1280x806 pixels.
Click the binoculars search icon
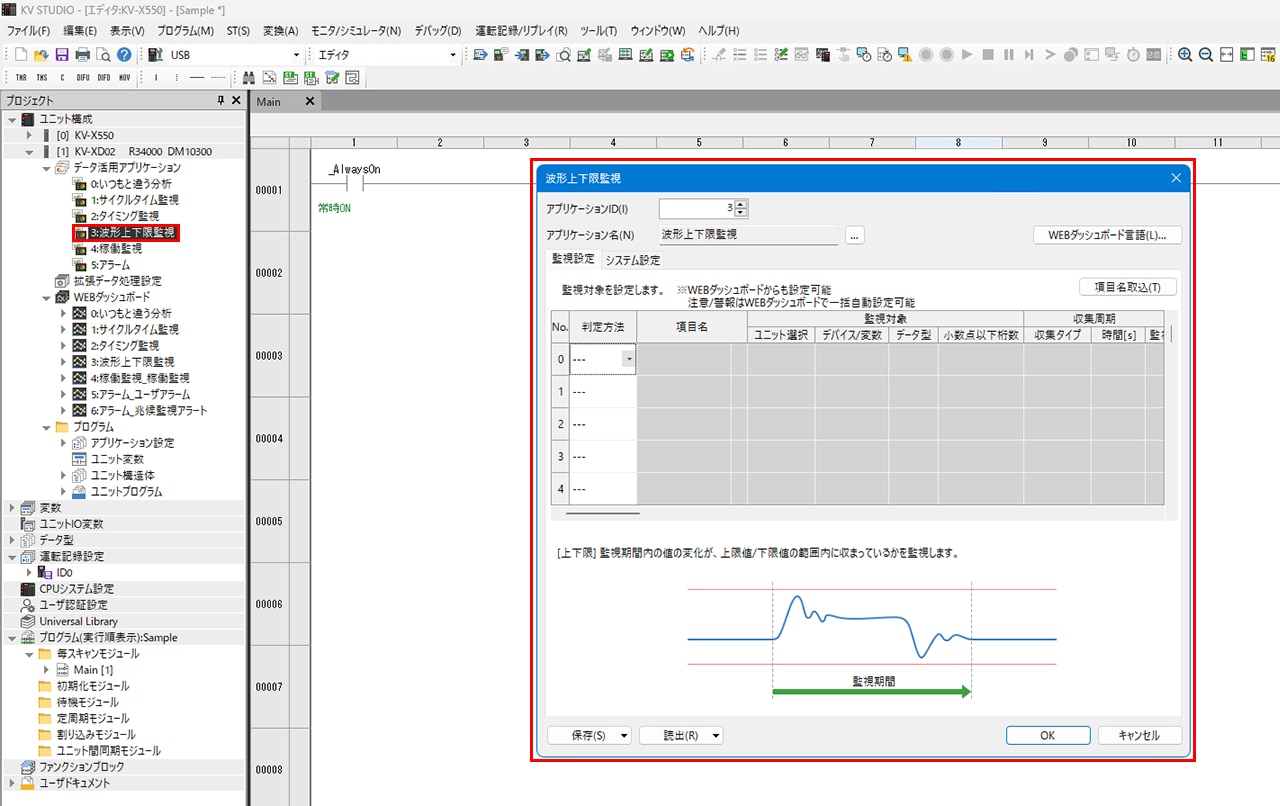click(249, 77)
